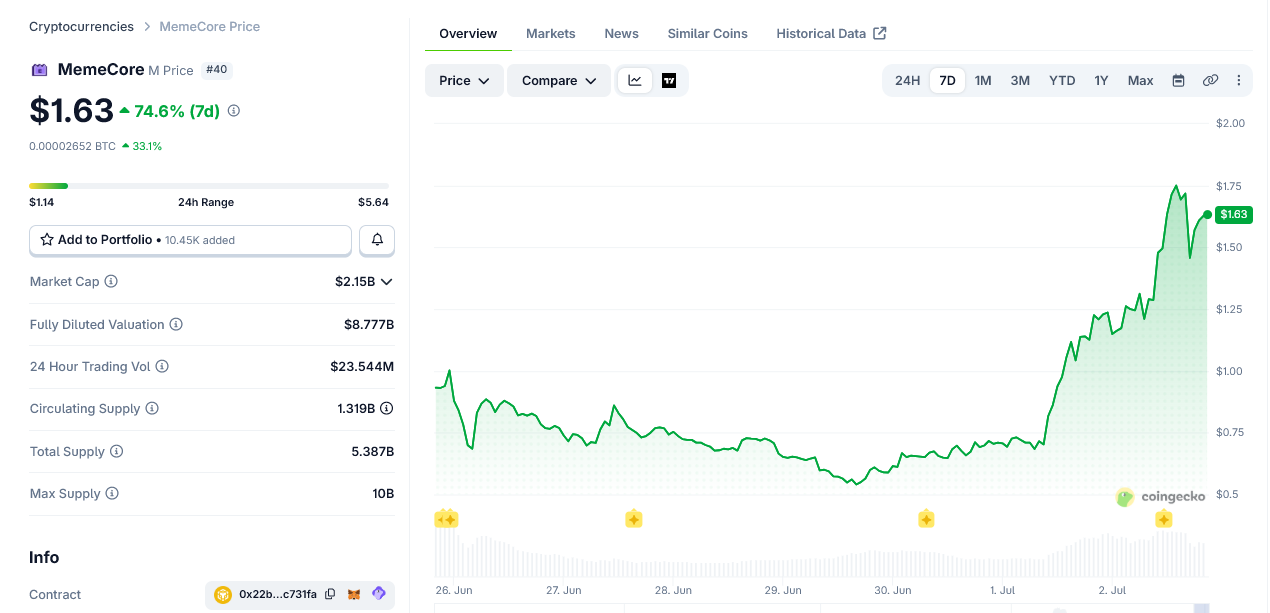Viewport: 1270px width, 613px height.
Task: Click the MetaMask fox icon
Action: coord(354,594)
